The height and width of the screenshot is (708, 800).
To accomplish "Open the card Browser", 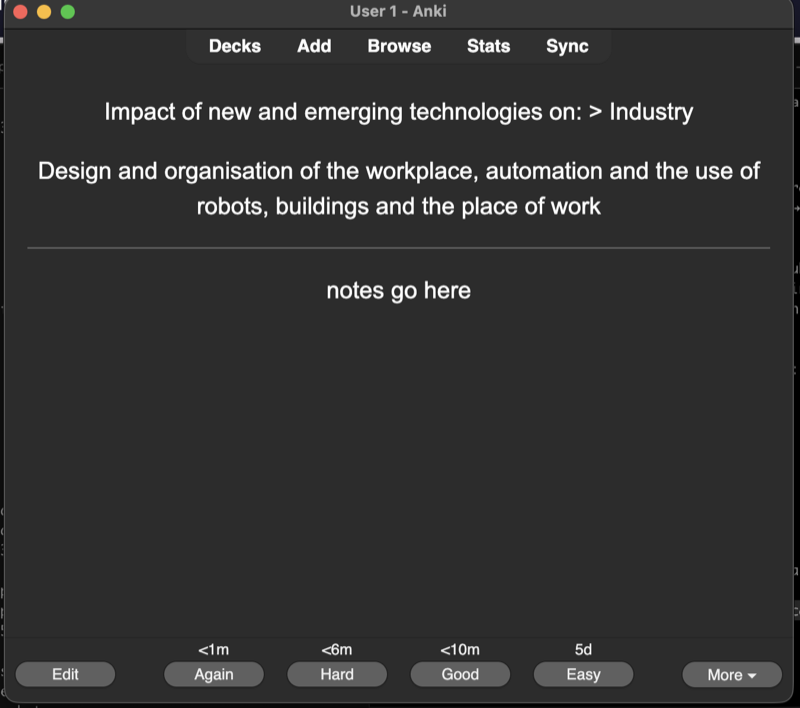I will pos(398,46).
